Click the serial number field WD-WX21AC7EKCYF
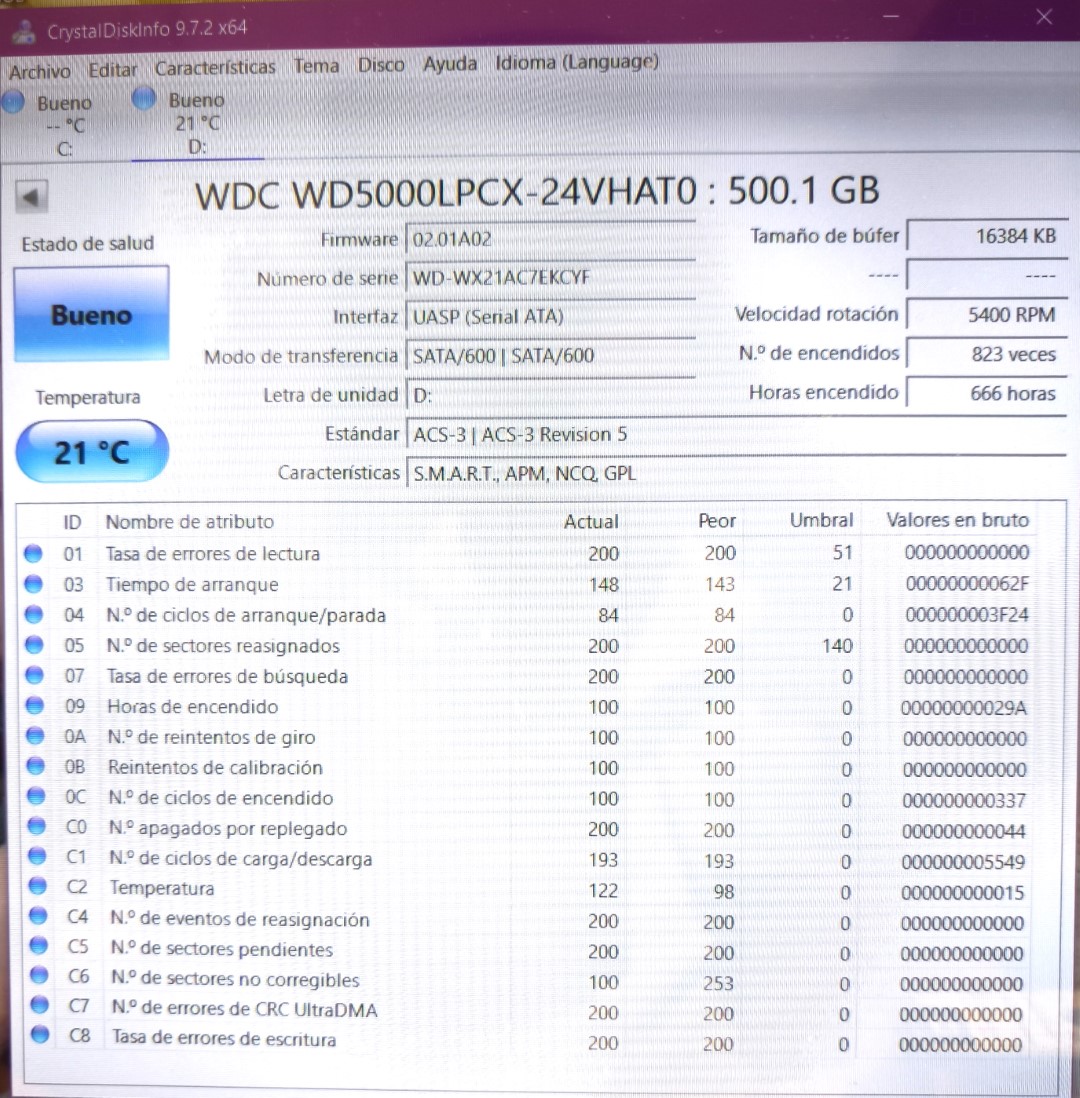This screenshot has height=1098, width=1080. click(551, 278)
